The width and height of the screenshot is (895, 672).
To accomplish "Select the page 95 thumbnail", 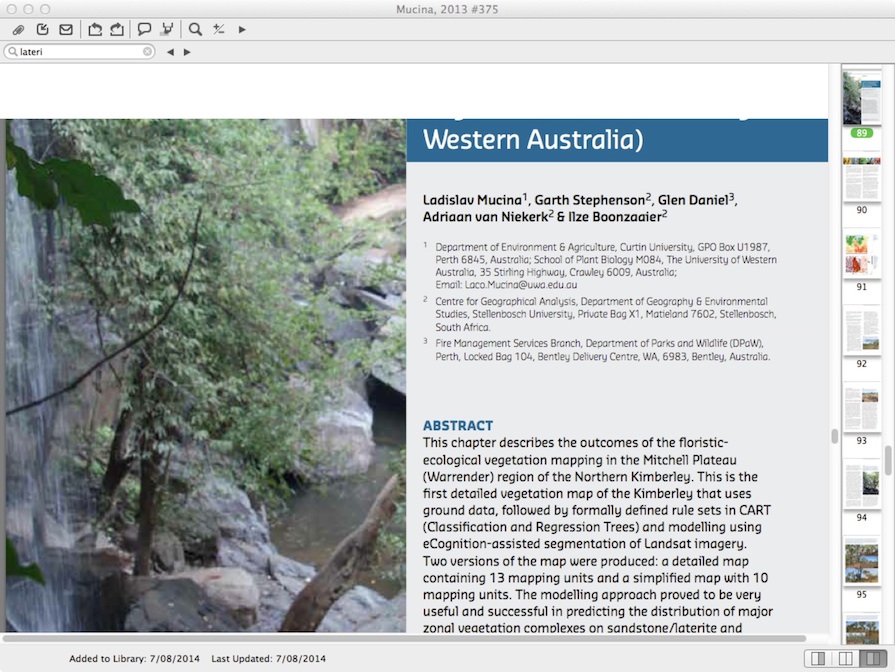I will (861, 560).
